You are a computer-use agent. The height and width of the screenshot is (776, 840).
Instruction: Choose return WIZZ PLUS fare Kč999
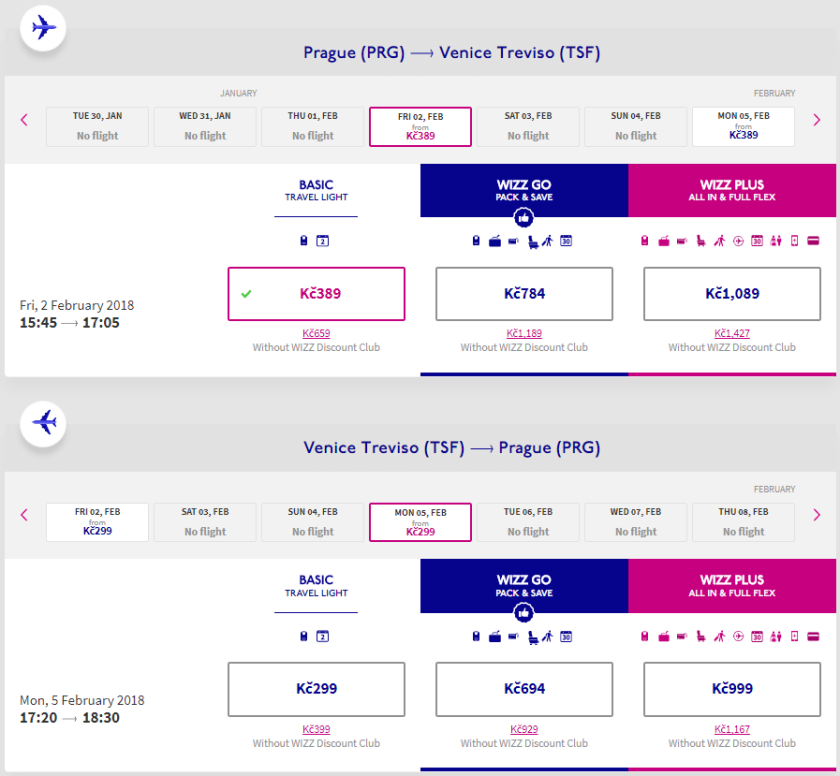click(732, 689)
